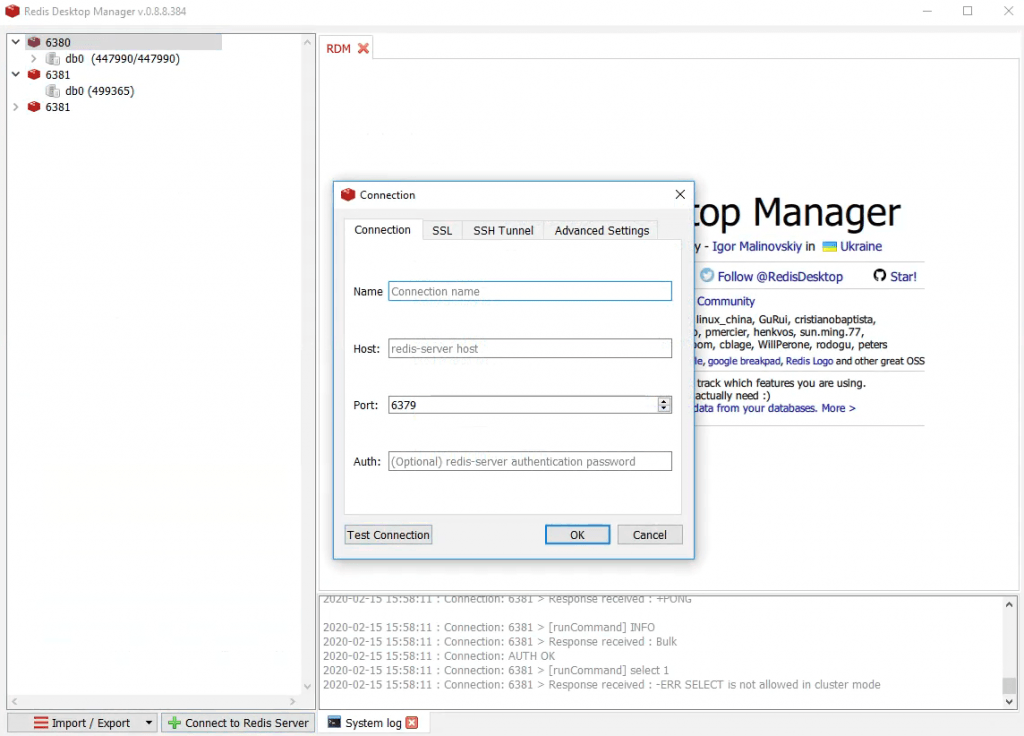
Task: Click the Import / Export menu icon
Action: [x=41, y=722]
